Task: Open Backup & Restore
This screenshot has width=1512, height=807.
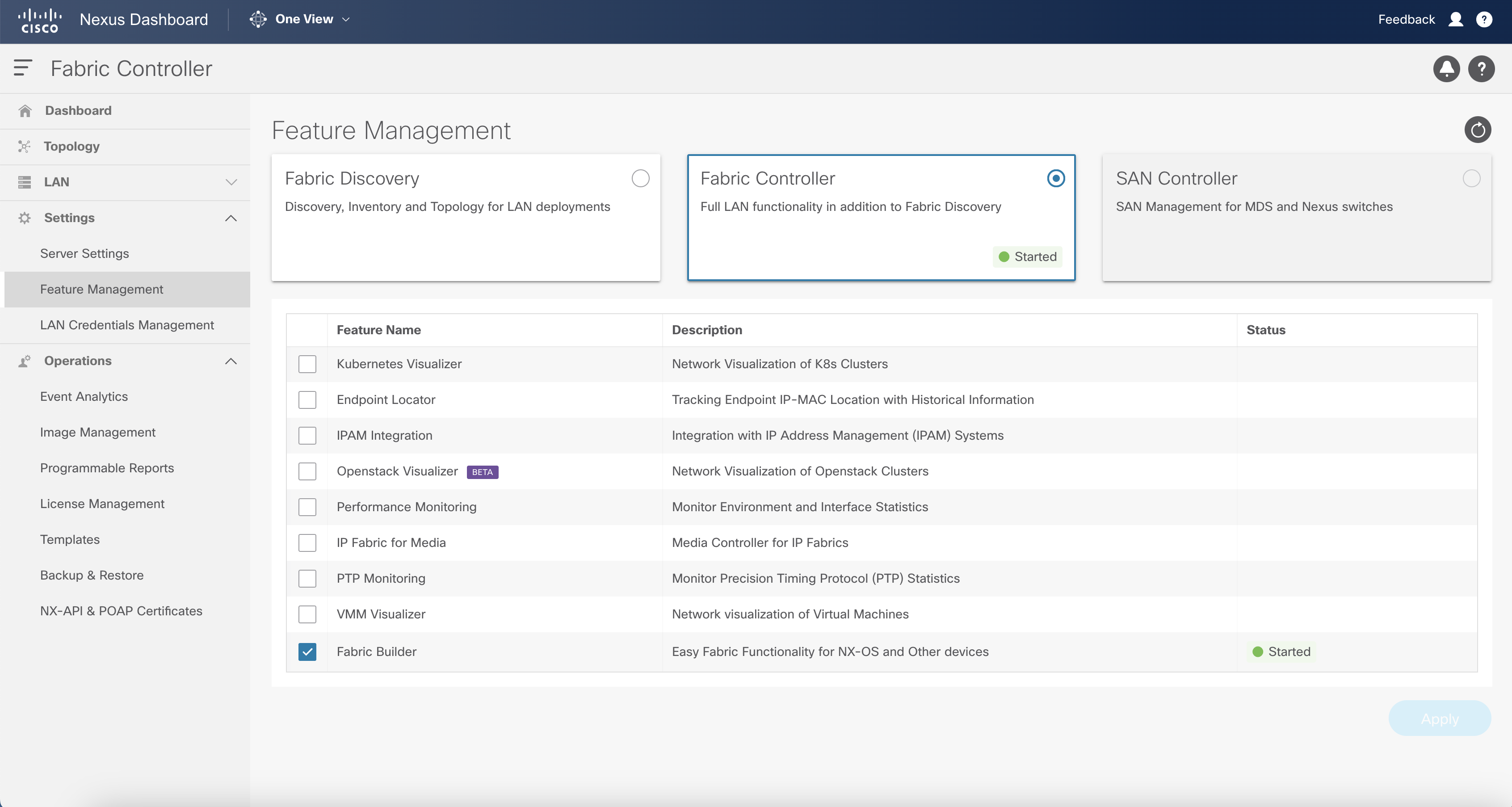Action: [x=92, y=575]
